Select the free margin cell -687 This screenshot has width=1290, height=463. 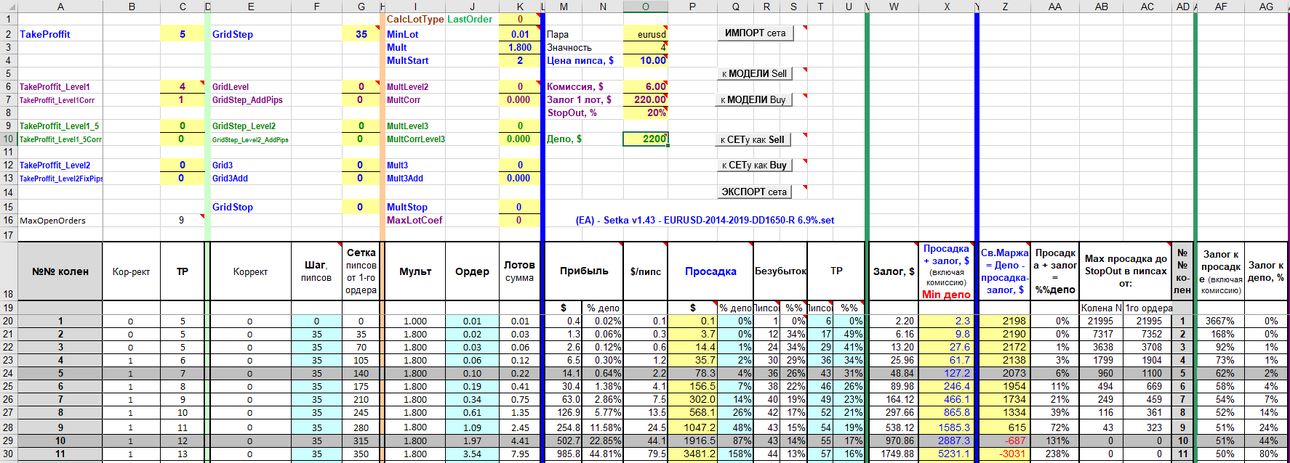(1005, 439)
